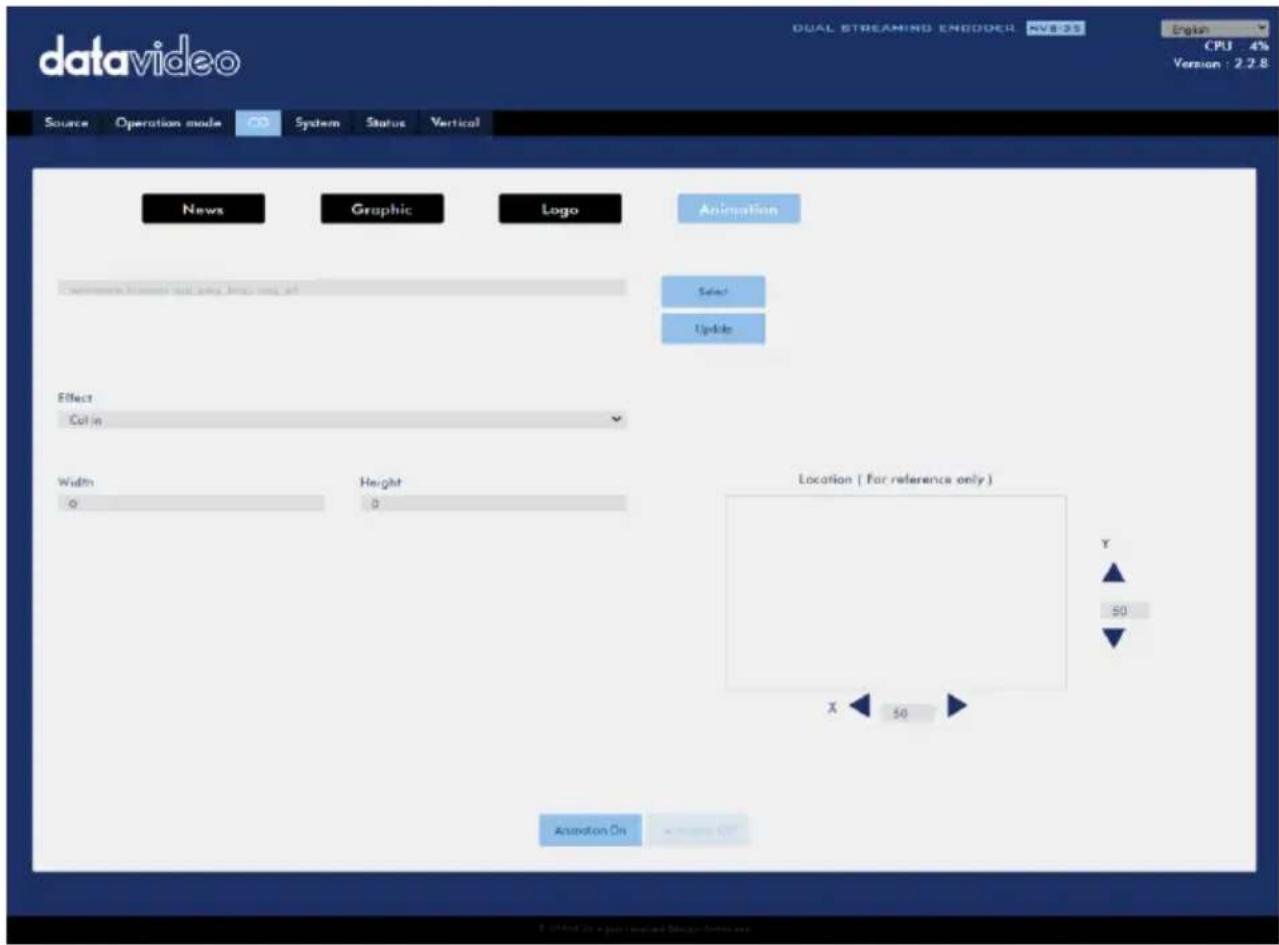Click the Y value field showing 50
This screenshot has height=945, width=1279.
[1124, 610]
